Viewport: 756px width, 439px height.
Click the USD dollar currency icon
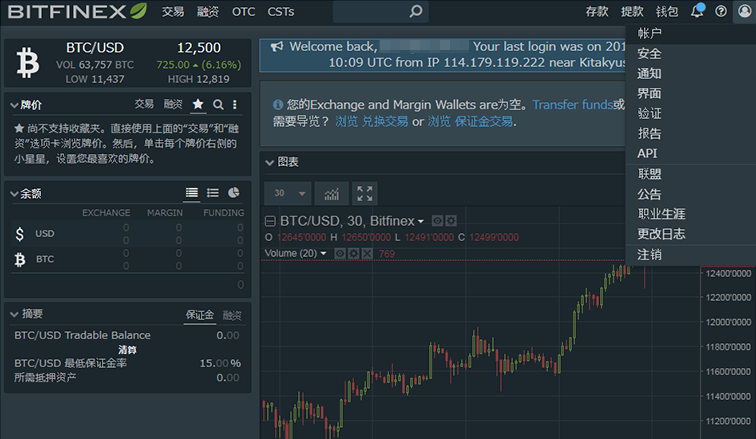19,234
